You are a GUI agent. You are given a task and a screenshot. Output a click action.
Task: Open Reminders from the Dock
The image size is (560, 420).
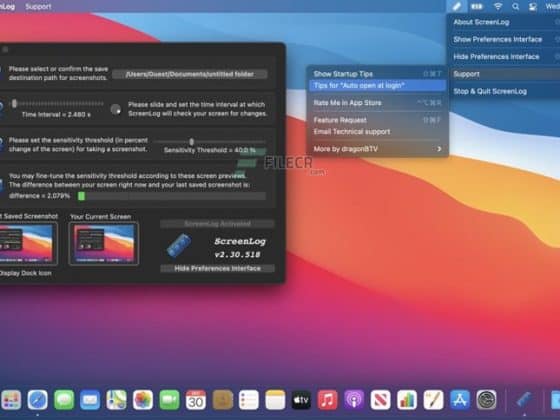click(249, 400)
